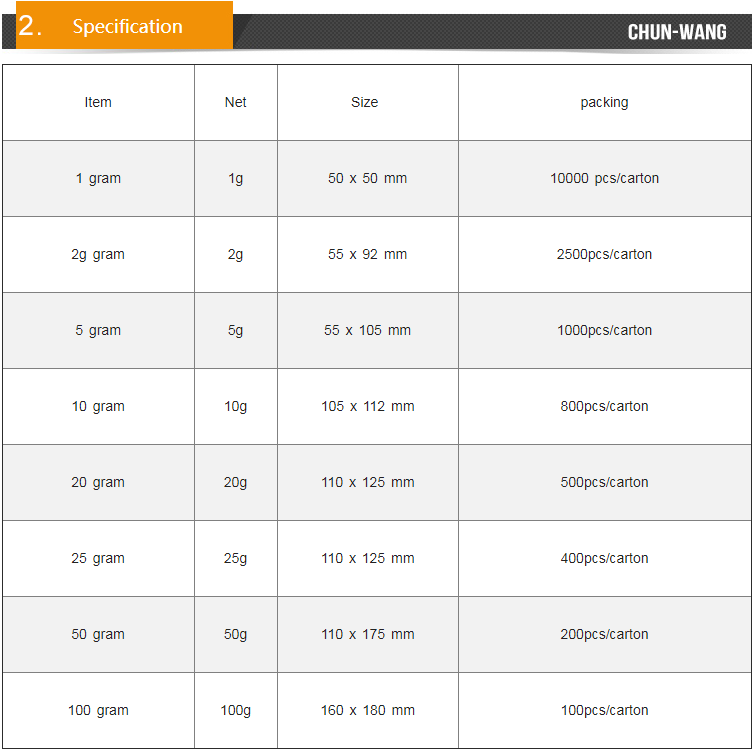Click the packing column header
Screen dimensions: 754x753
[x=604, y=102]
